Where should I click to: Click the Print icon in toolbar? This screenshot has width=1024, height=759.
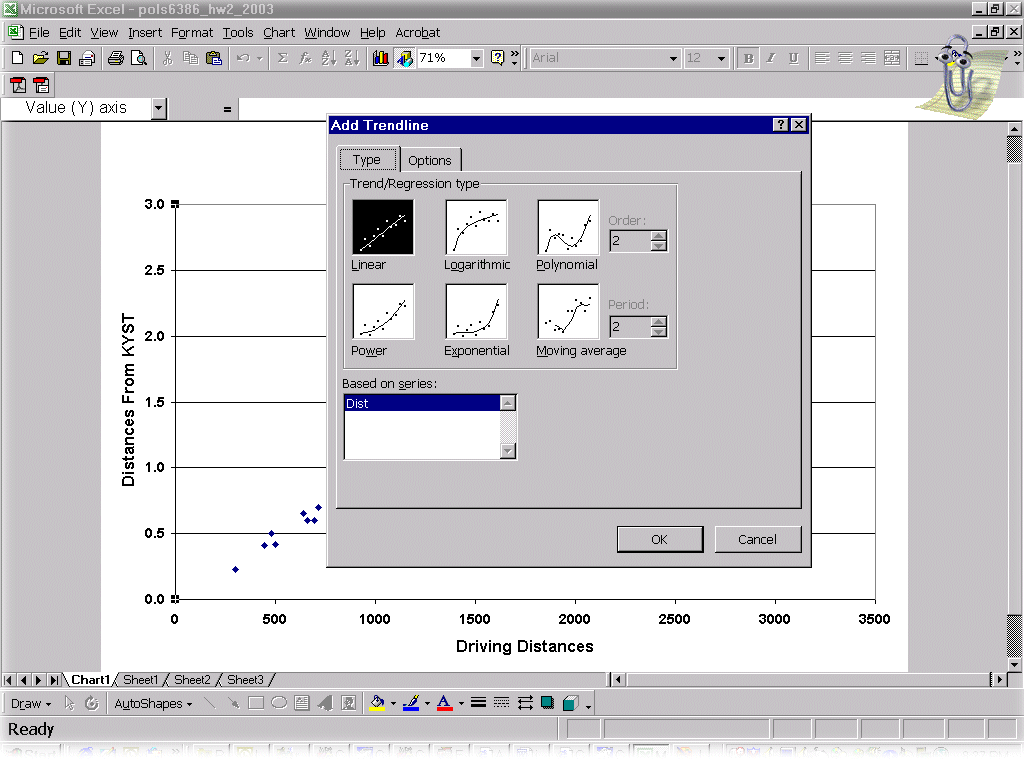(x=116, y=58)
